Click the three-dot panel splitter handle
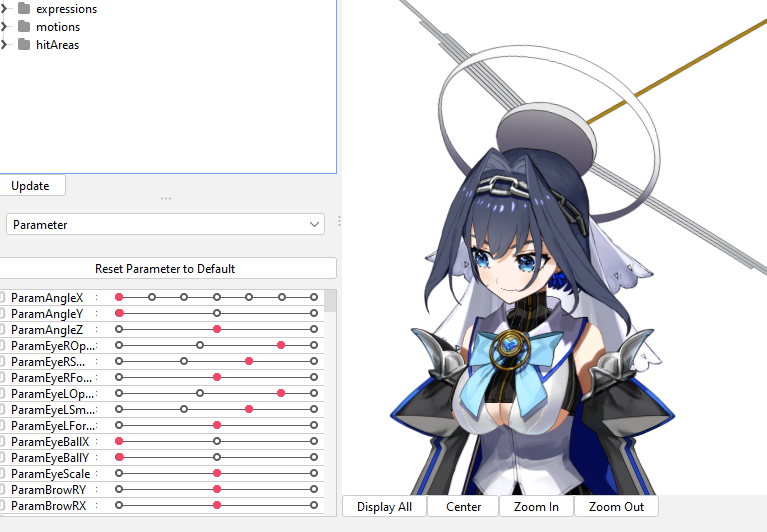The image size is (767, 532). point(166,199)
